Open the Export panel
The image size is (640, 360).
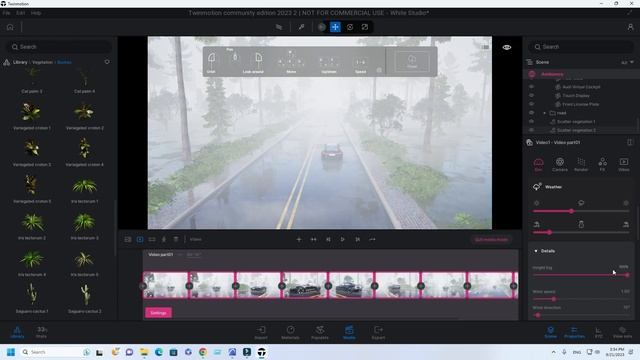(x=378, y=332)
